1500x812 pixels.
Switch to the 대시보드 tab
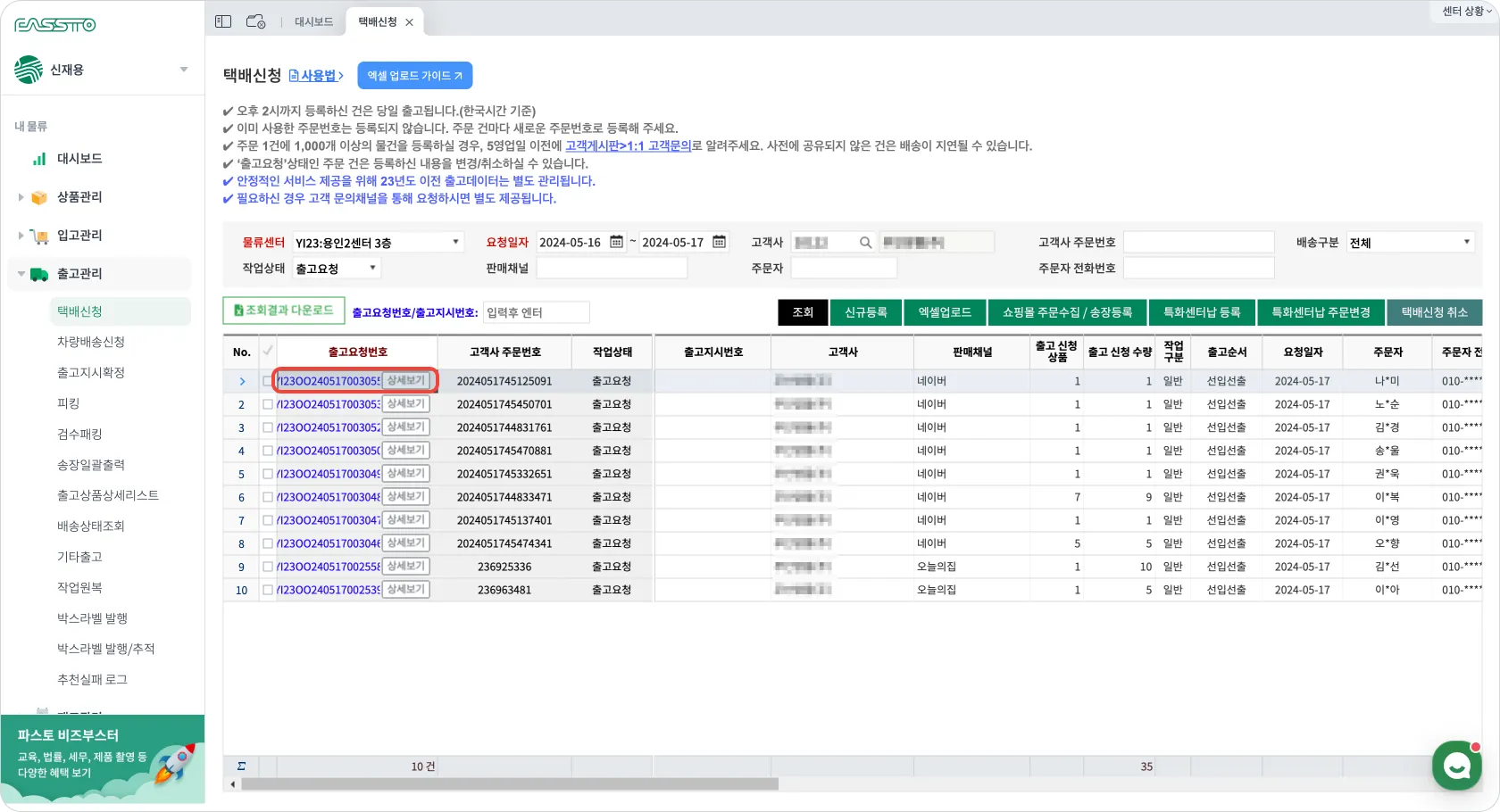pyautogui.click(x=313, y=22)
